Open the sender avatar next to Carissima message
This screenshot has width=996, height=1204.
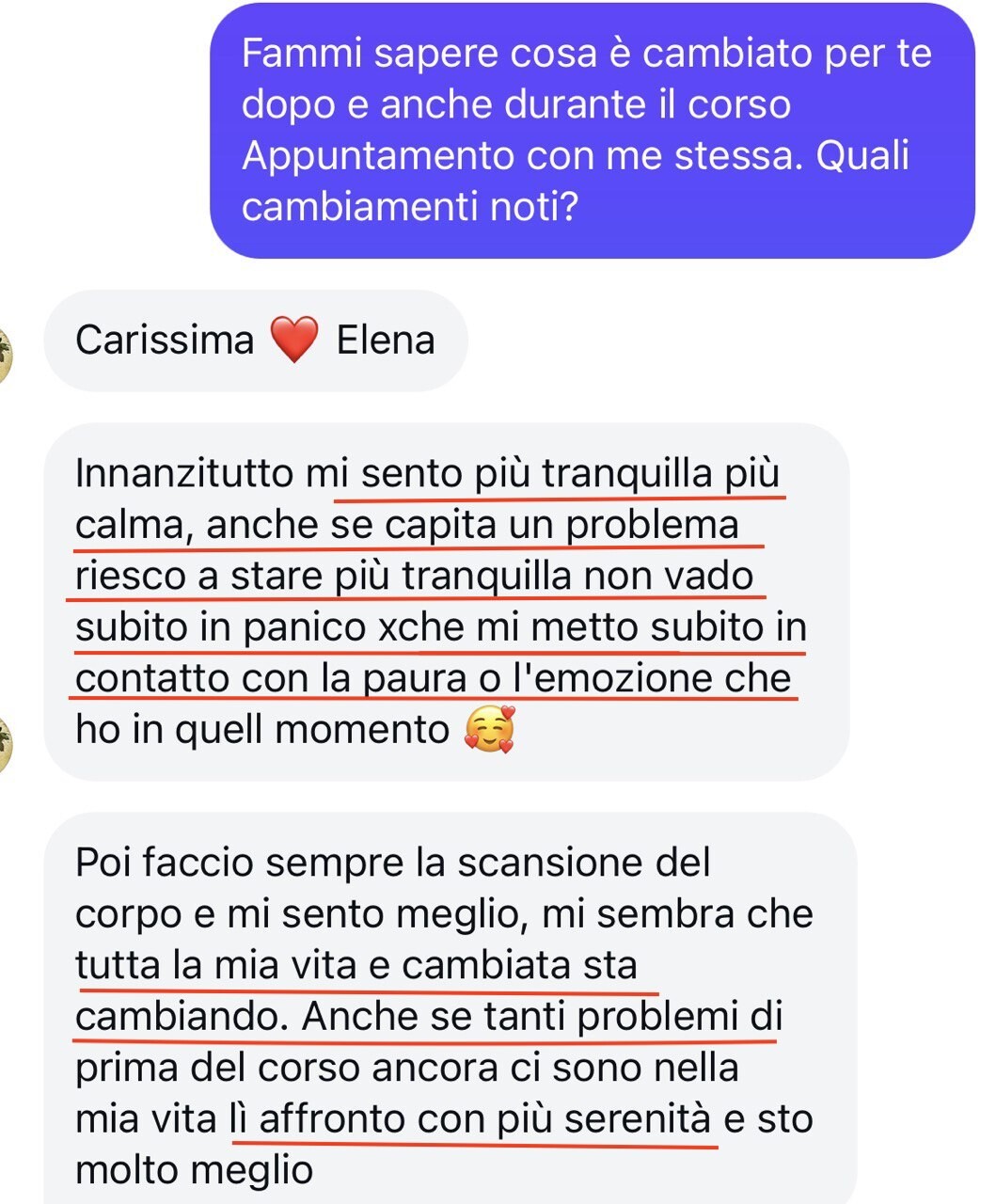(x=5, y=357)
